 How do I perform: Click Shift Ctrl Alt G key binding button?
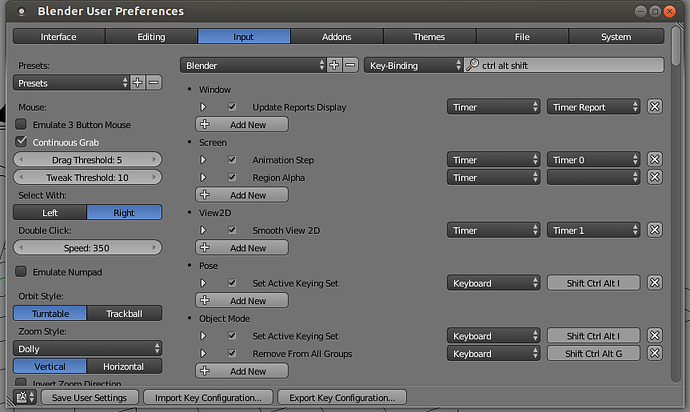[593, 353]
